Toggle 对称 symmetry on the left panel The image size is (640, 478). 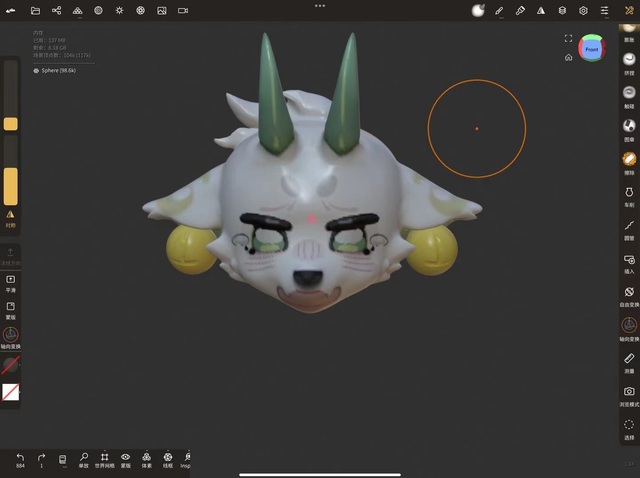[10, 217]
